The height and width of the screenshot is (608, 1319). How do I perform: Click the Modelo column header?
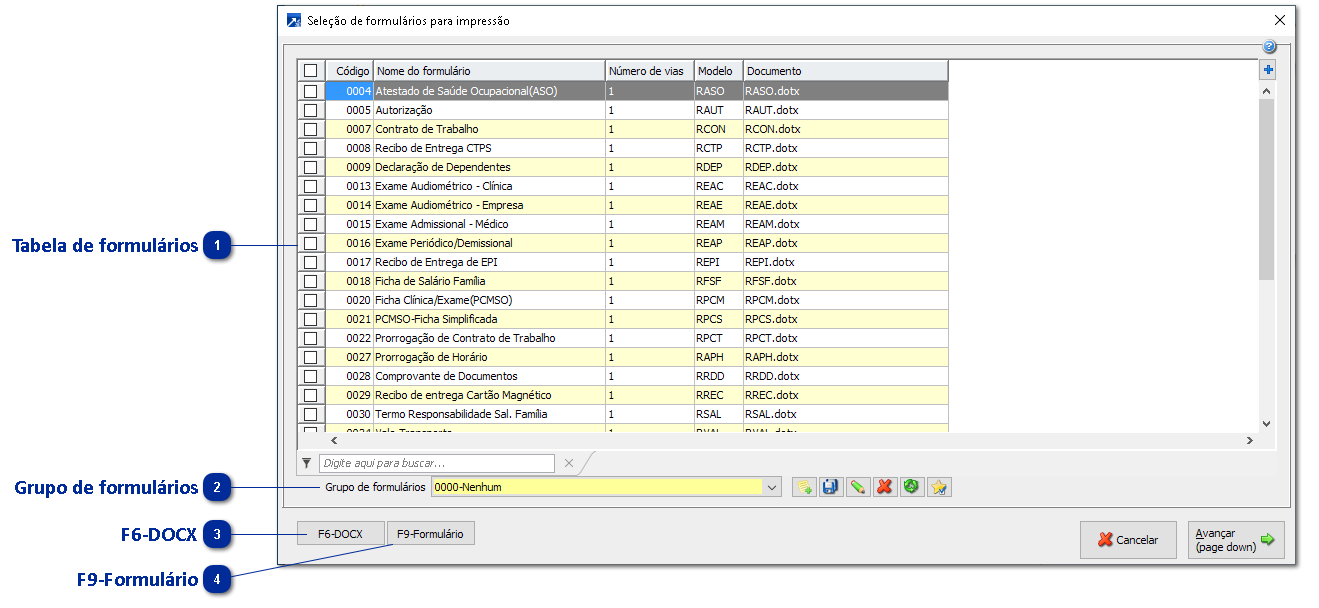coord(717,71)
